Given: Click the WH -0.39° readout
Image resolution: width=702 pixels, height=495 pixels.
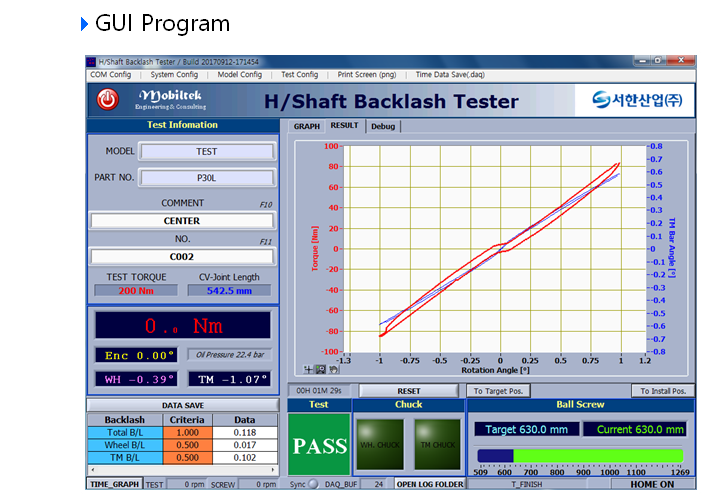Looking at the screenshot, I should [136, 379].
